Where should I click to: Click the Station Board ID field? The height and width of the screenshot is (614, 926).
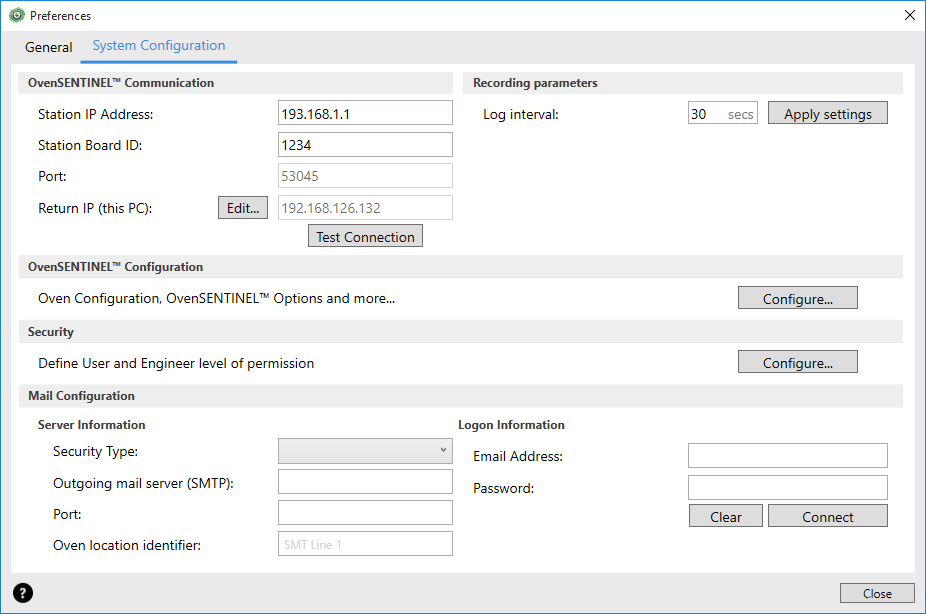(x=365, y=145)
